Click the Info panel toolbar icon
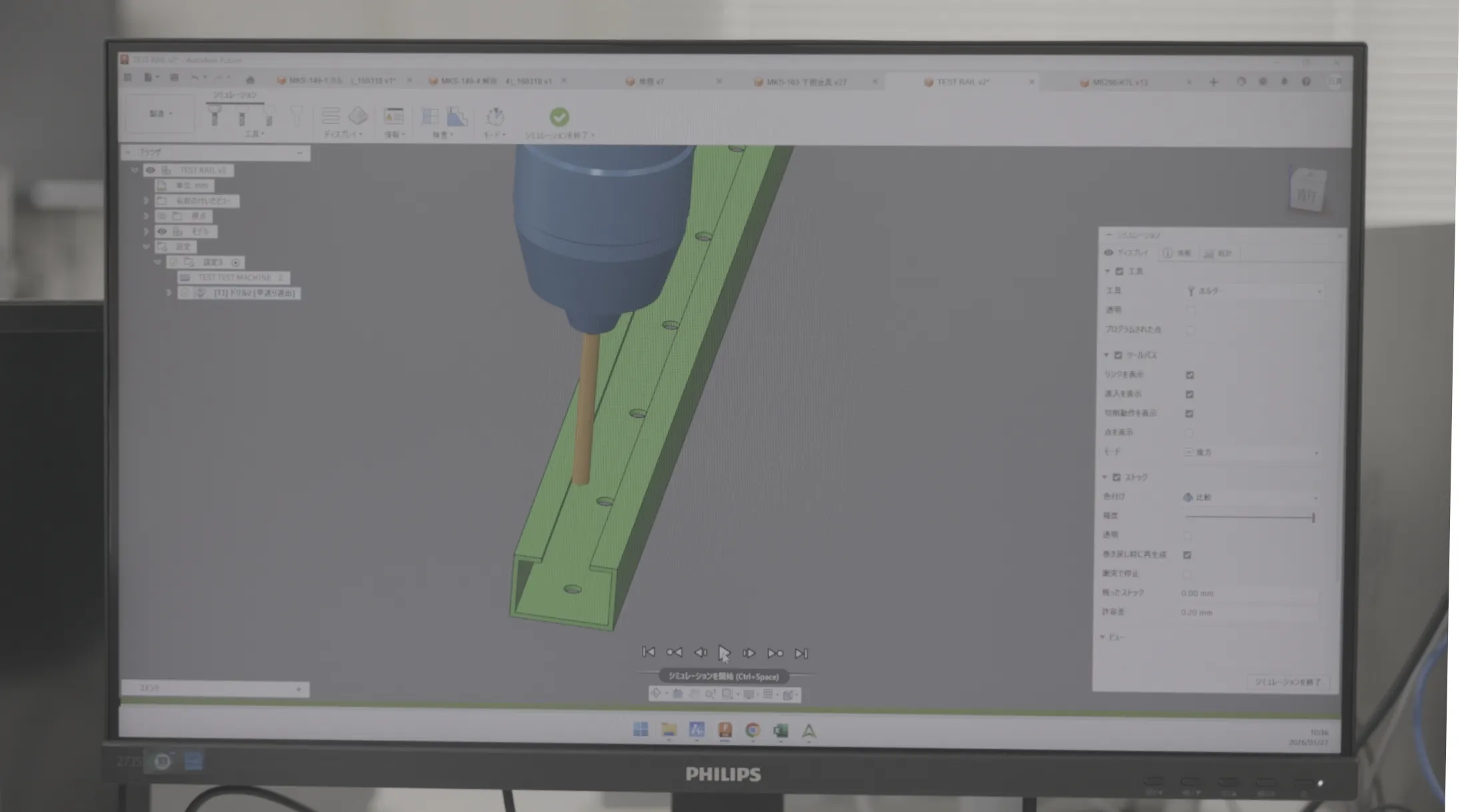1460x812 pixels. pos(393,117)
